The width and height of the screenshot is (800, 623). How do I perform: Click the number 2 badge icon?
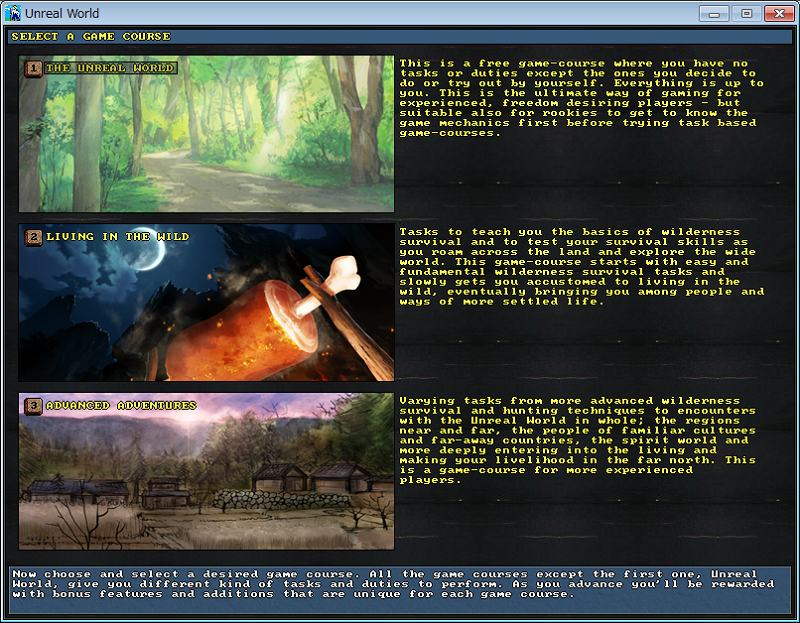[x=34, y=237]
